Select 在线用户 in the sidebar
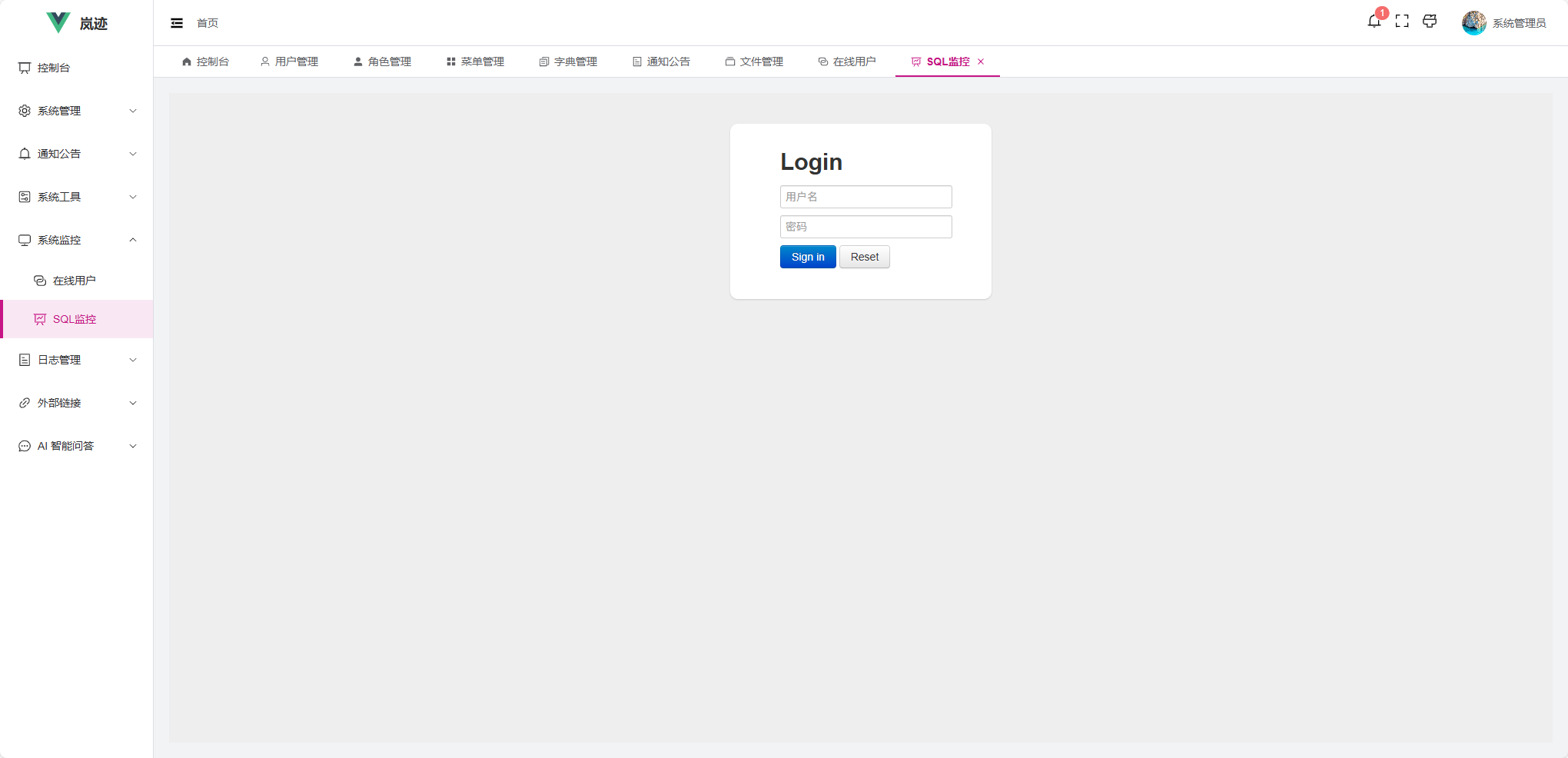The image size is (1568, 758). pyautogui.click(x=74, y=280)
